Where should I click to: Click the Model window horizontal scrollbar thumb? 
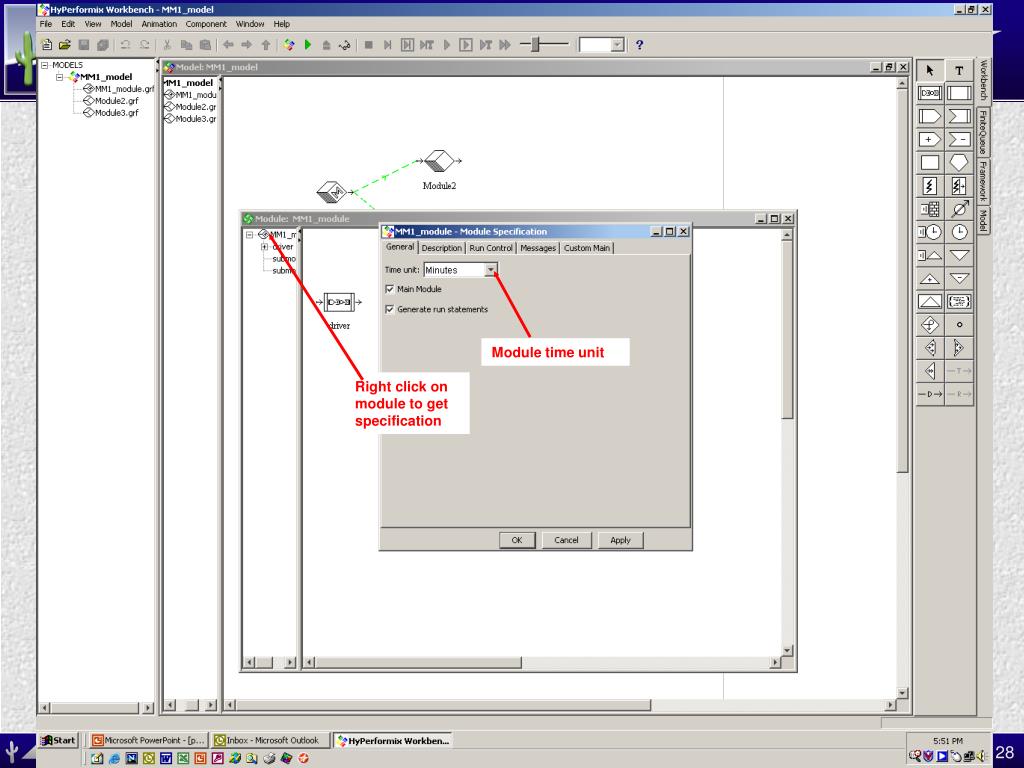click(443, 705)
